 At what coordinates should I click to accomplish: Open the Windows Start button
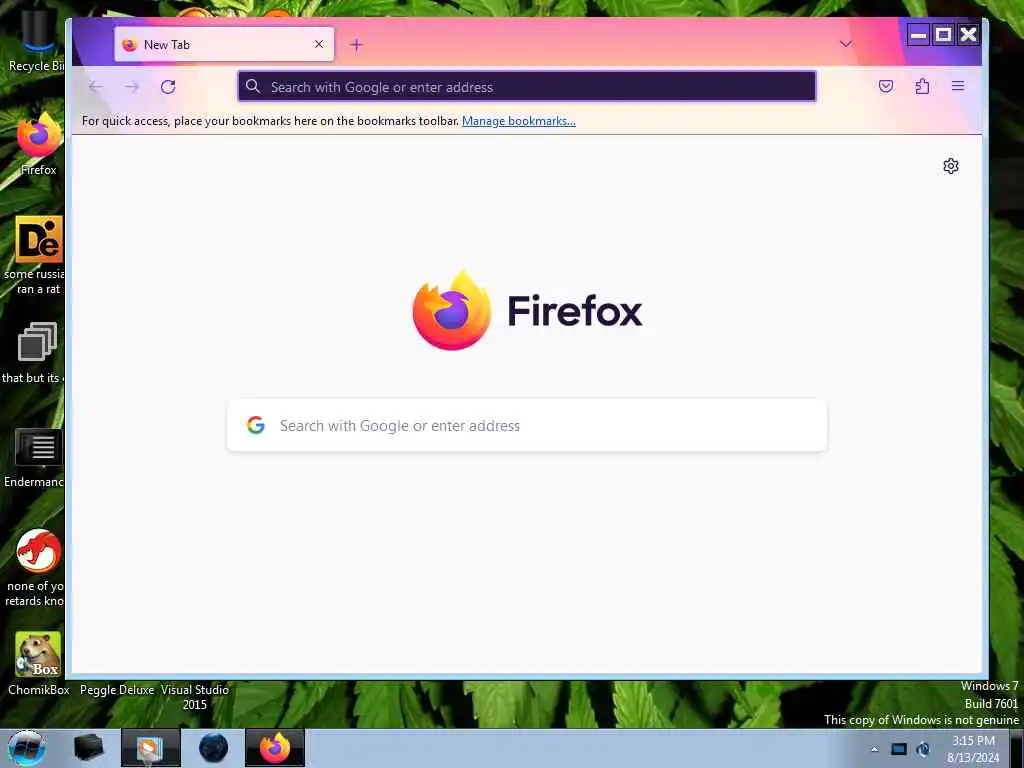27,748
